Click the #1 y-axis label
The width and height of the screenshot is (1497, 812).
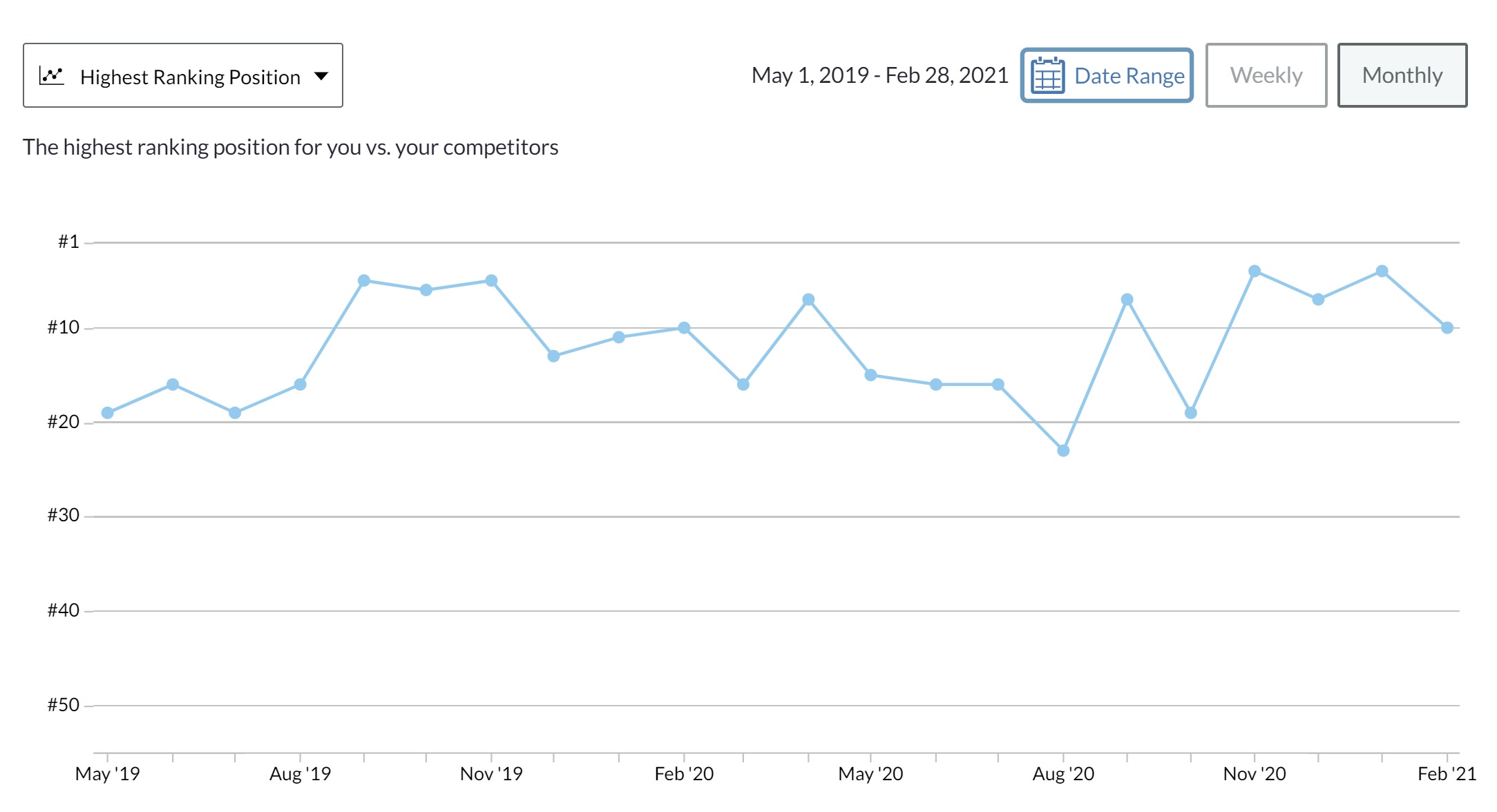(x=68, y=242)
